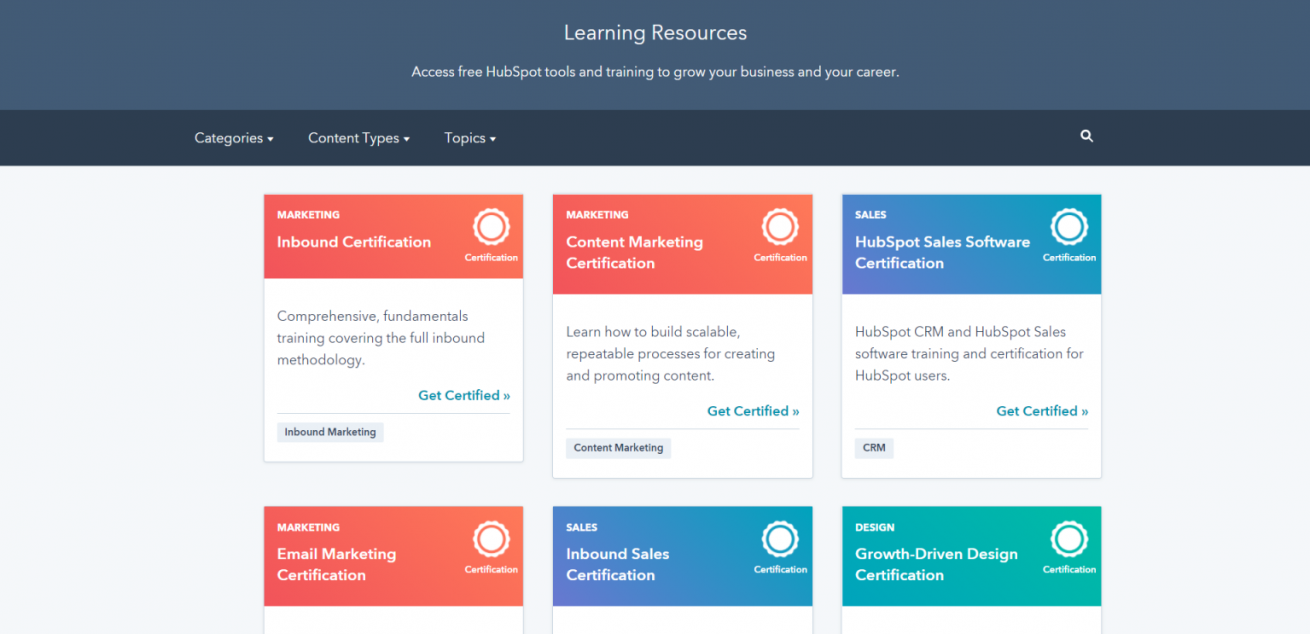
Task: Click the Email Marketing Certification title
Action: coord(337,564)
